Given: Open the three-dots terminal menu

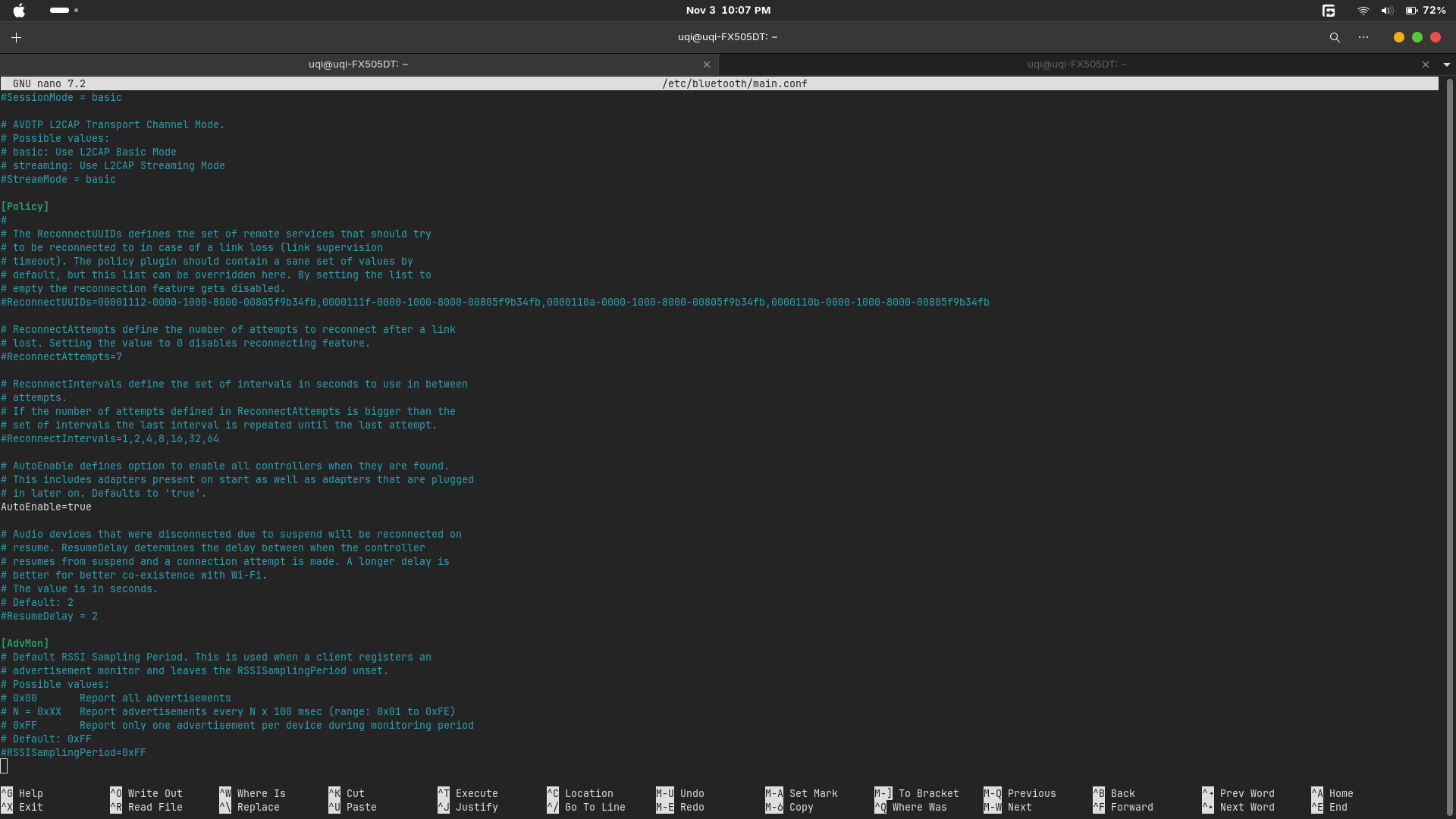Looking at the screenshot, I should tap(1363, 37).
